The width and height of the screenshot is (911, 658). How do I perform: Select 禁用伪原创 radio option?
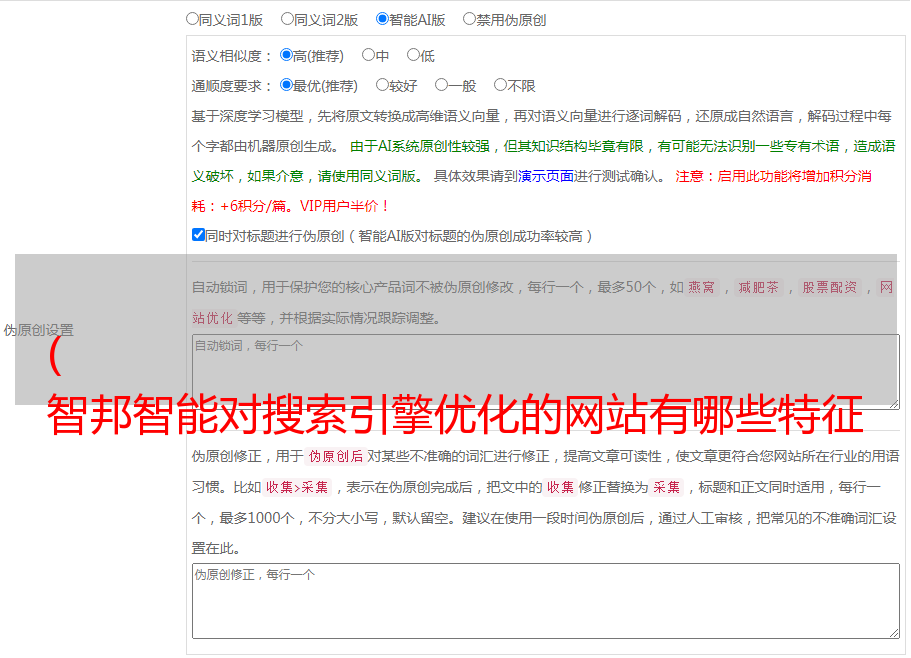[x=469, y=19]
